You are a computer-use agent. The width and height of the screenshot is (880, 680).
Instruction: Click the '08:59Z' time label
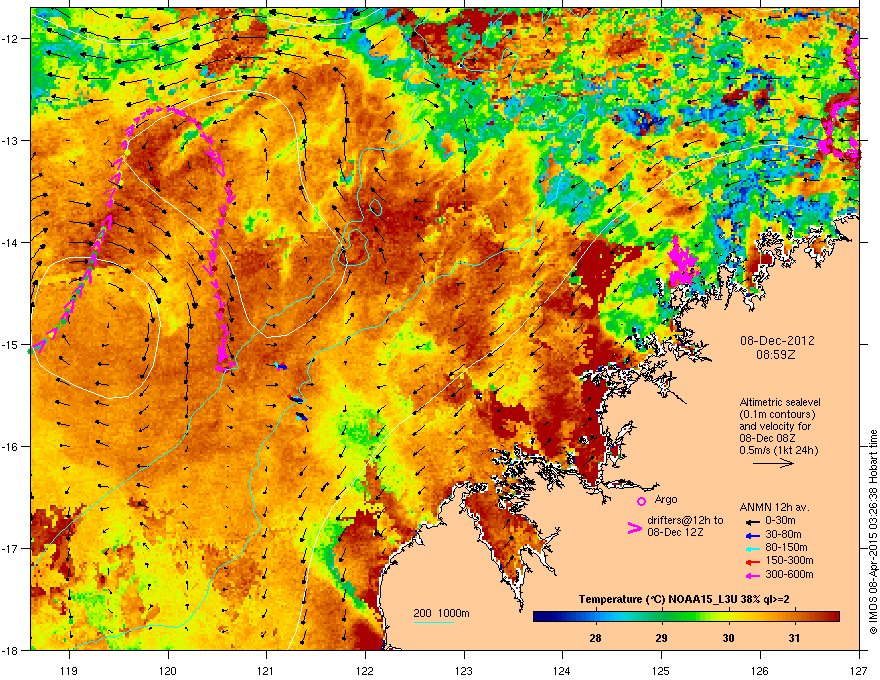tap(776, 355)
